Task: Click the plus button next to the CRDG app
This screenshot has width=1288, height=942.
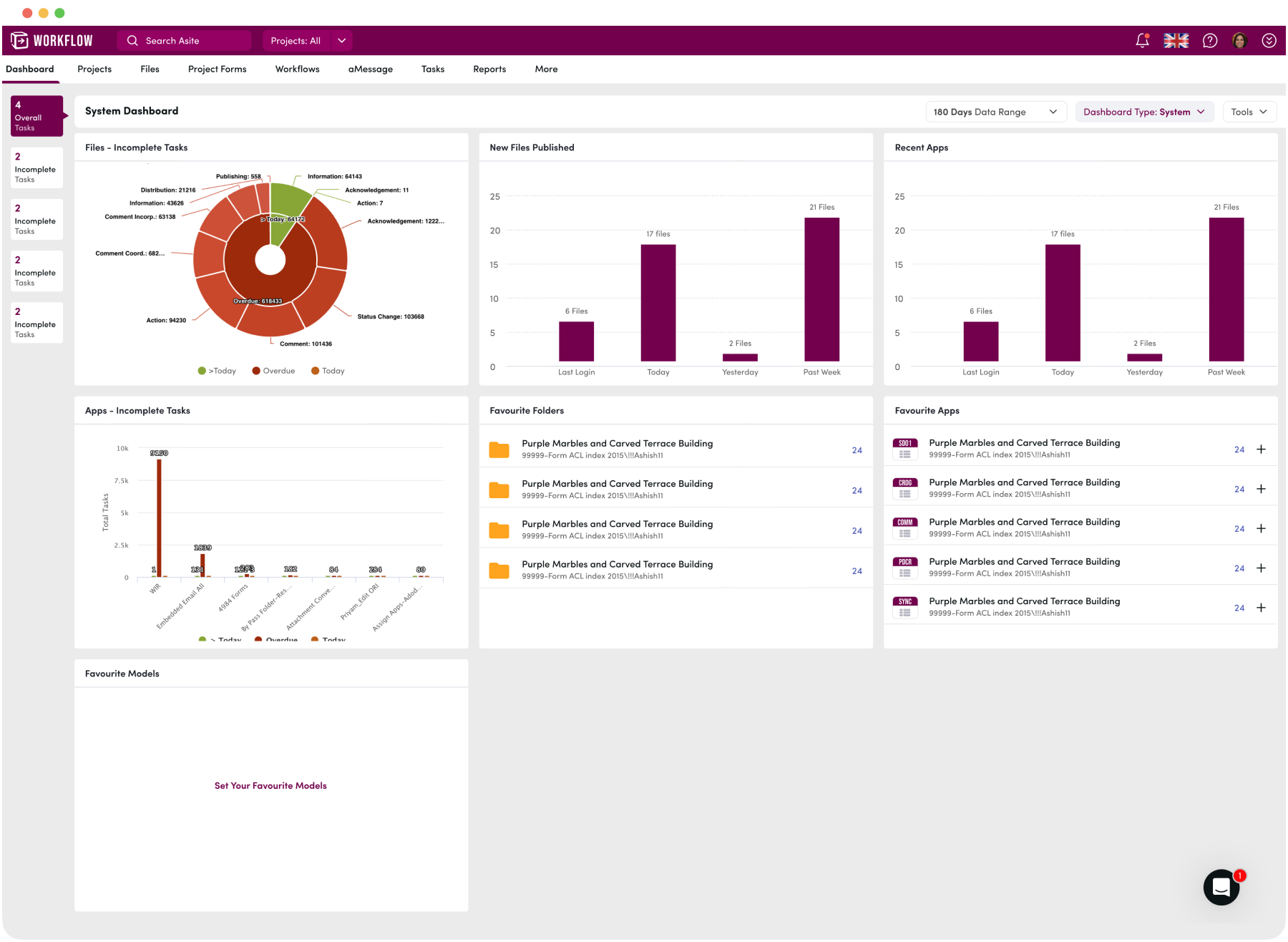Action: pyautogui.click(x=1261, y=489)
